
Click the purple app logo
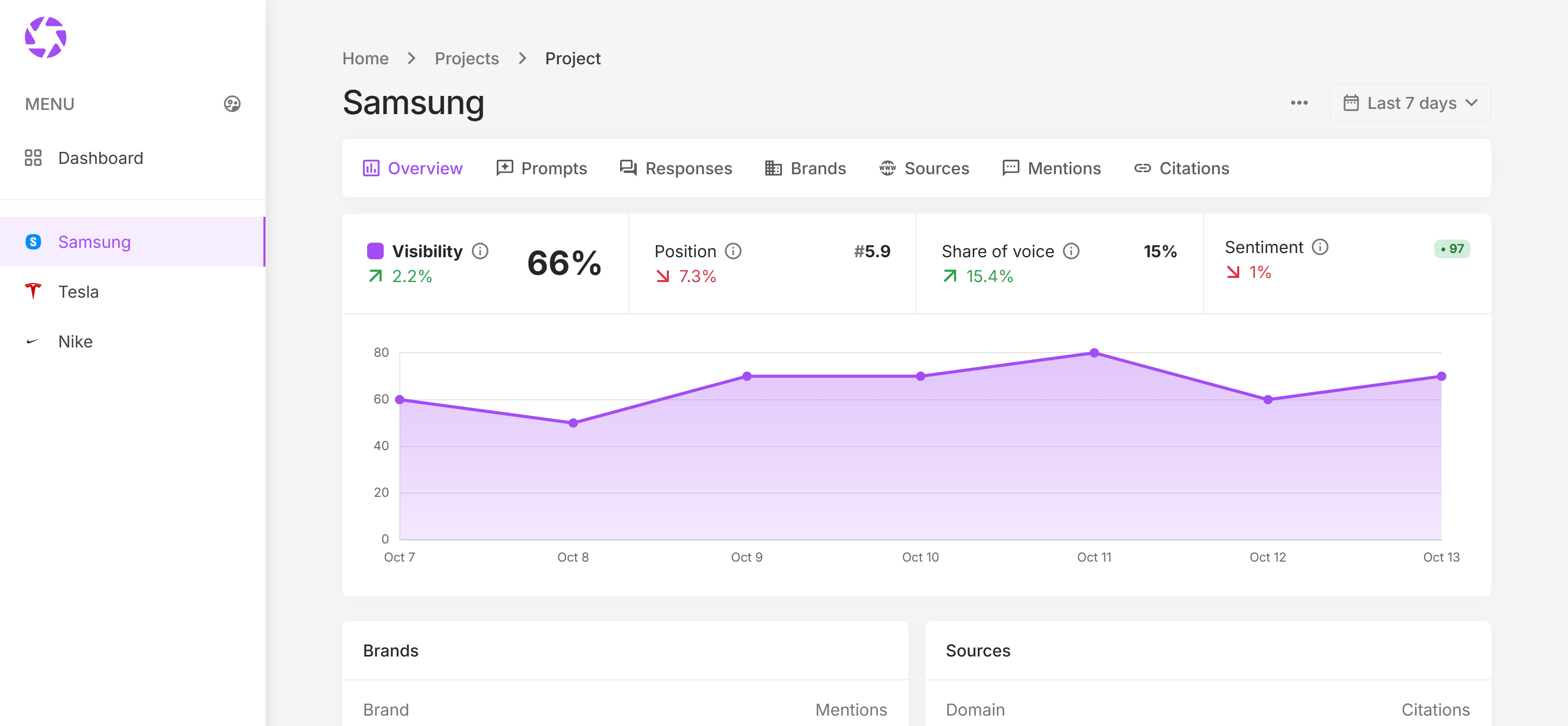[46, 37]
